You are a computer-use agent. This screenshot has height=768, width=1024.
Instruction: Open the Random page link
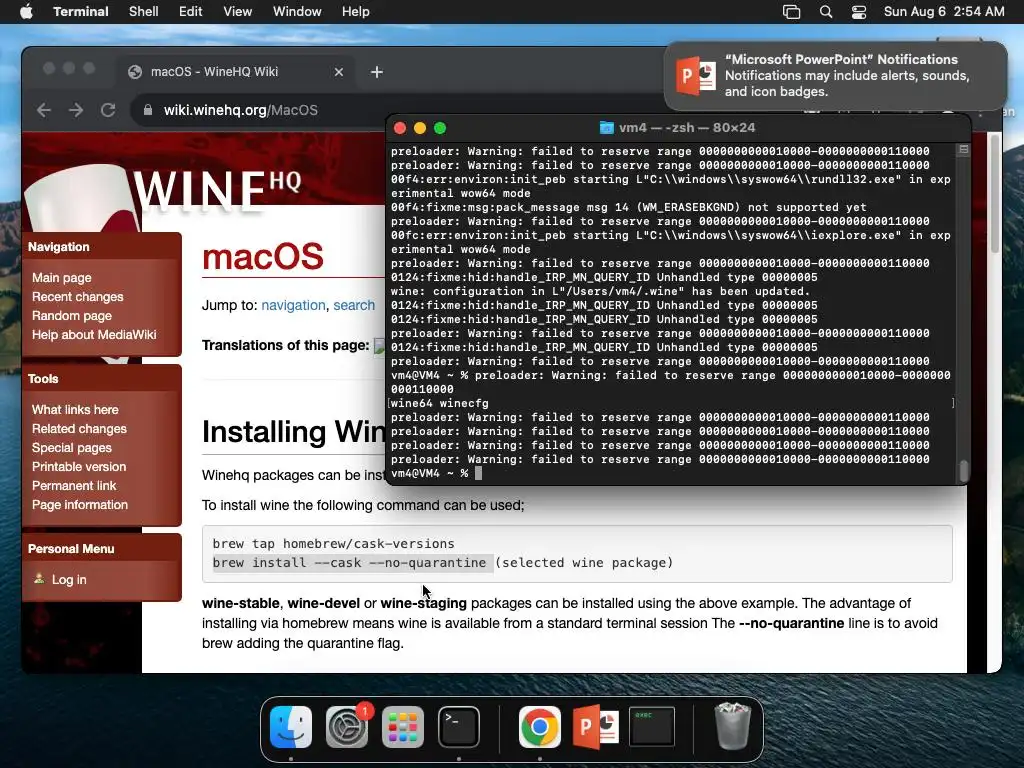pos(72,315)
